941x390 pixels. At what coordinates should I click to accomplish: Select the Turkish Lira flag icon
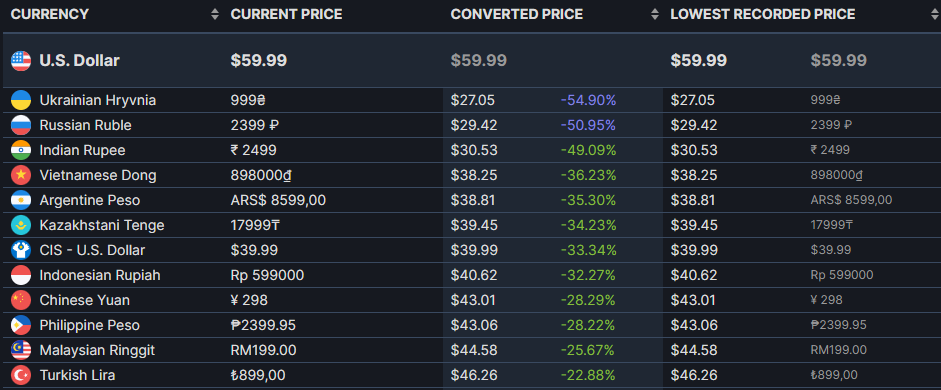[21, 376]
